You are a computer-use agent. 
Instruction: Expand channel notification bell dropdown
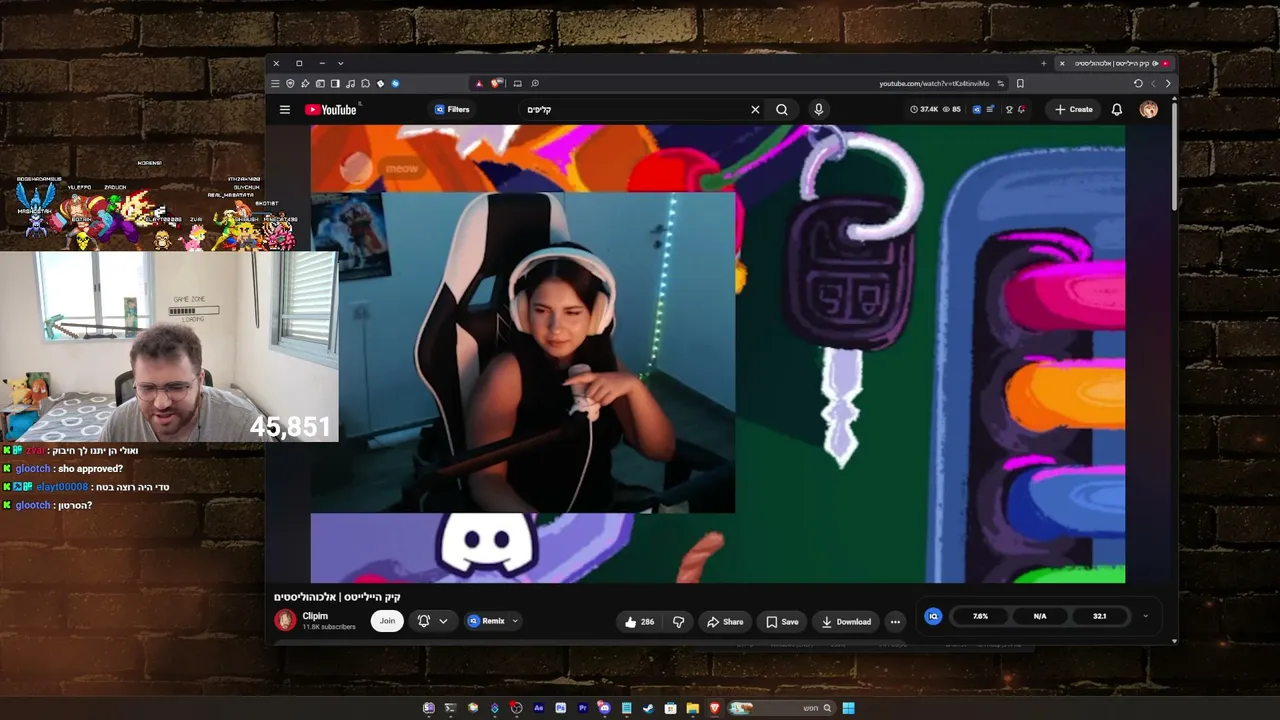click(433, 621)
